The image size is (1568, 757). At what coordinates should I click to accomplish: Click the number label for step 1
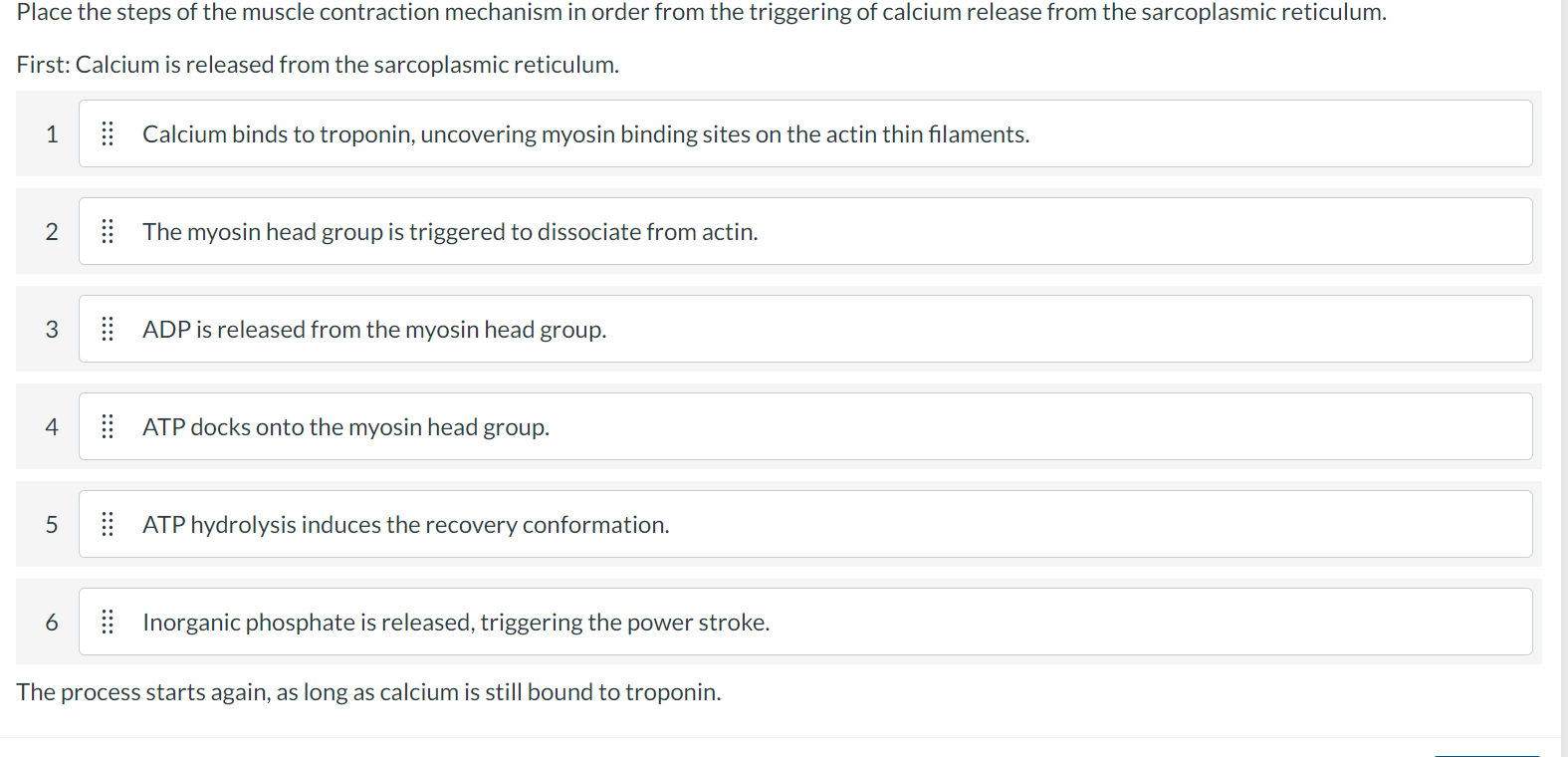(x=52, y=133)
